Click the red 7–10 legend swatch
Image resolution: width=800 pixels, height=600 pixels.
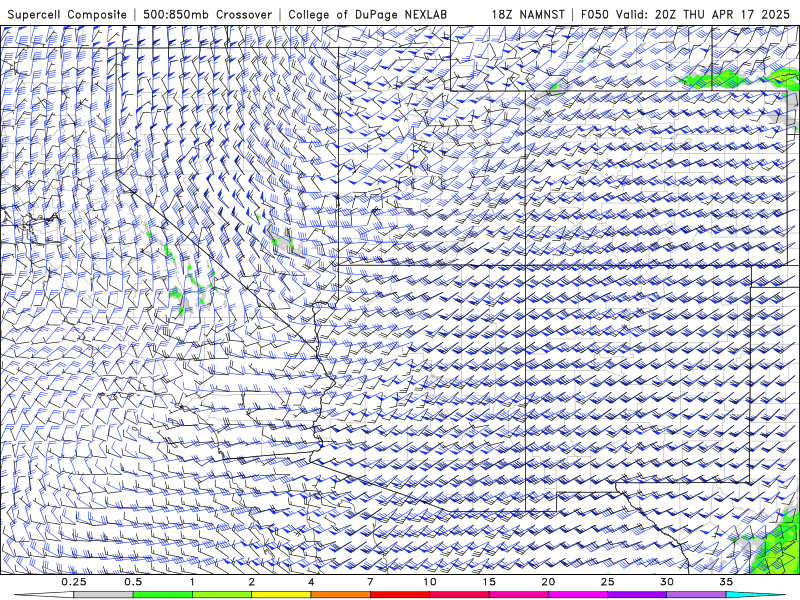[x=399, y=595]
